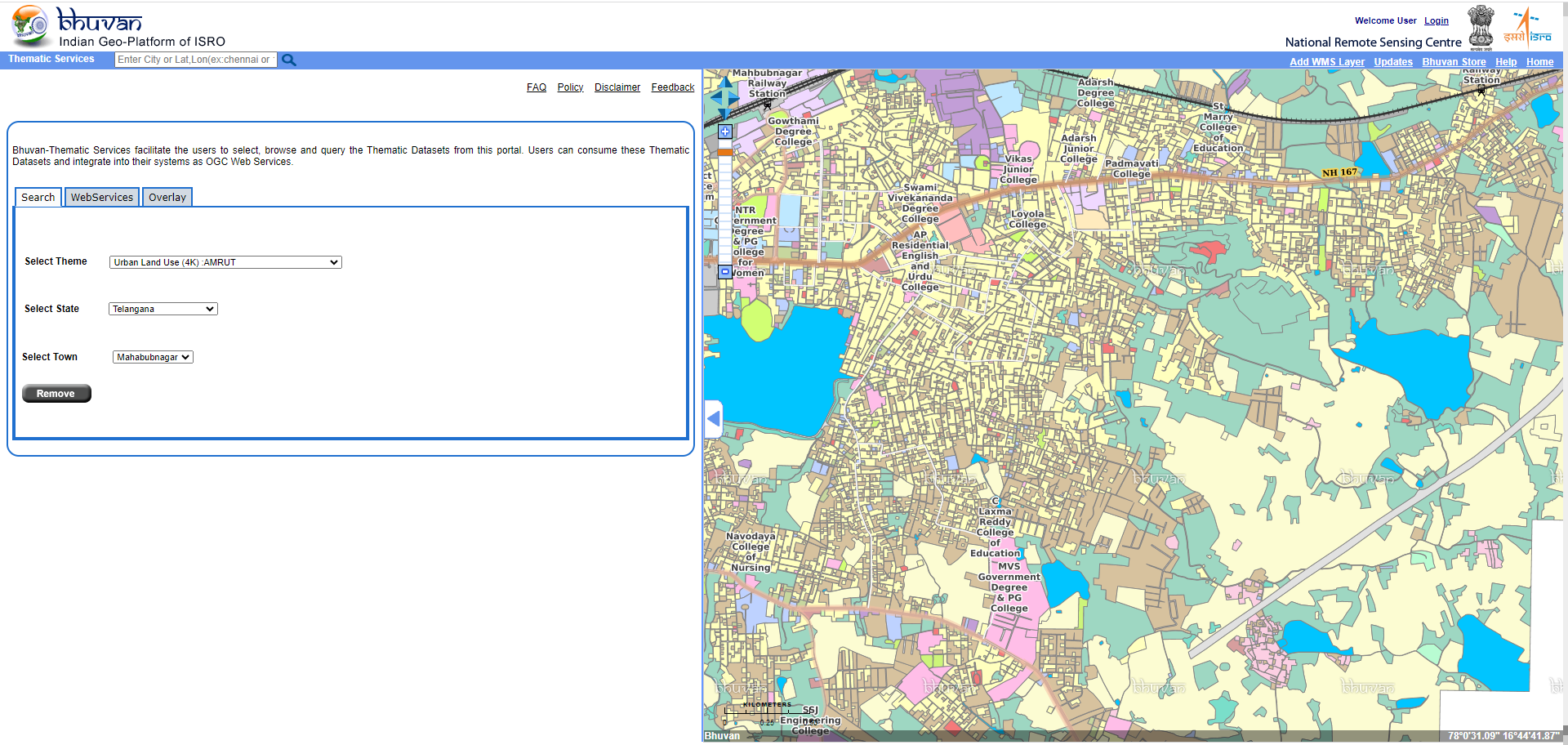Viewport: 1568px width, 745px height.
Task: Click the Loyola College map label
Action: [1027, 219]
